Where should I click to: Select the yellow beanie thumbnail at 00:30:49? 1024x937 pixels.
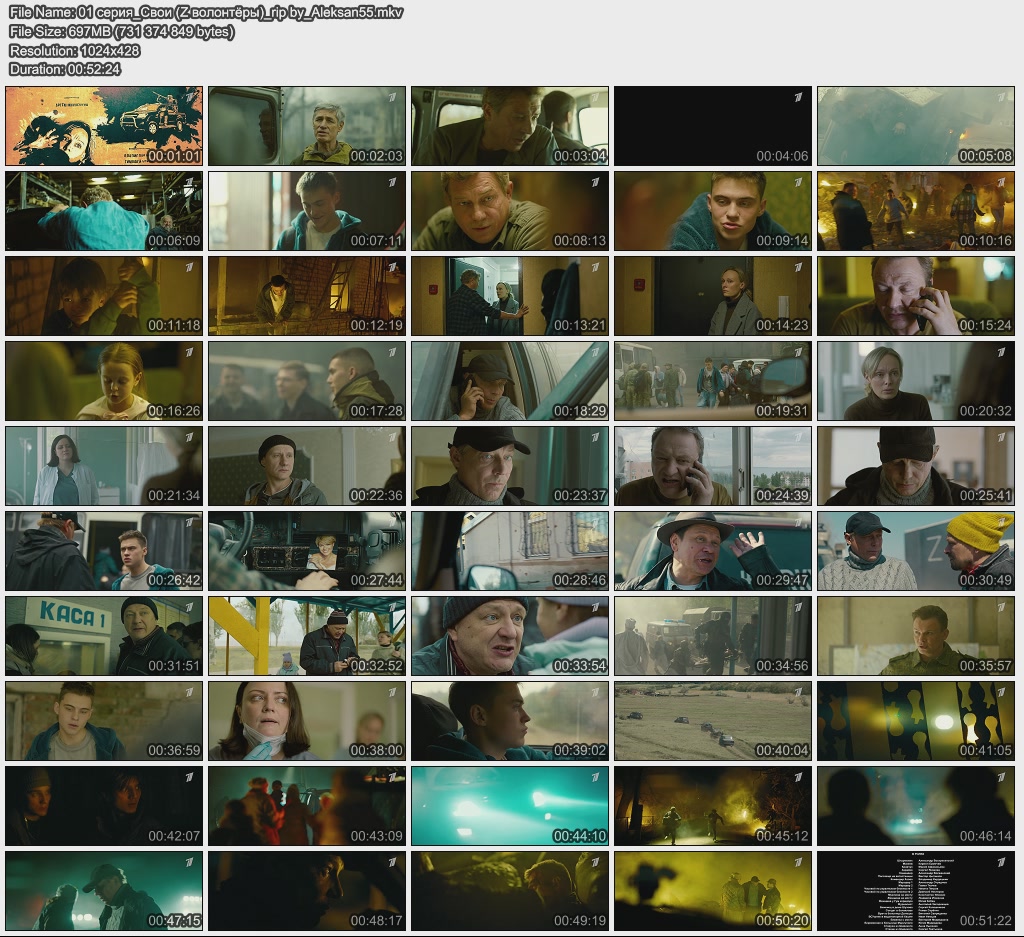(x=916, y=551)
